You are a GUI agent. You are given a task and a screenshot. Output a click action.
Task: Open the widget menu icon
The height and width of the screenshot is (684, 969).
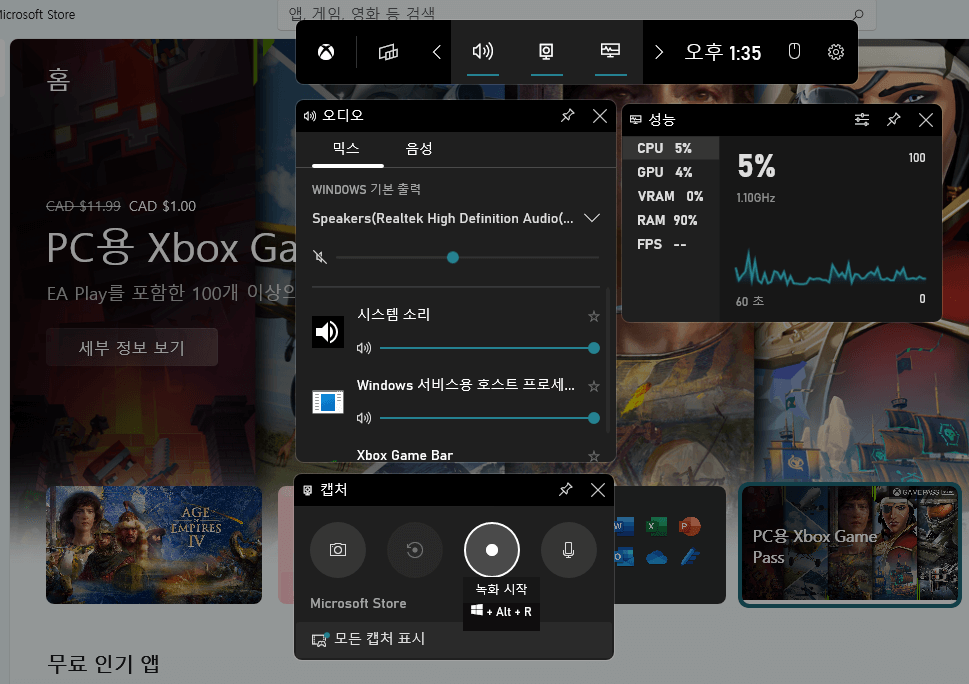388,53
